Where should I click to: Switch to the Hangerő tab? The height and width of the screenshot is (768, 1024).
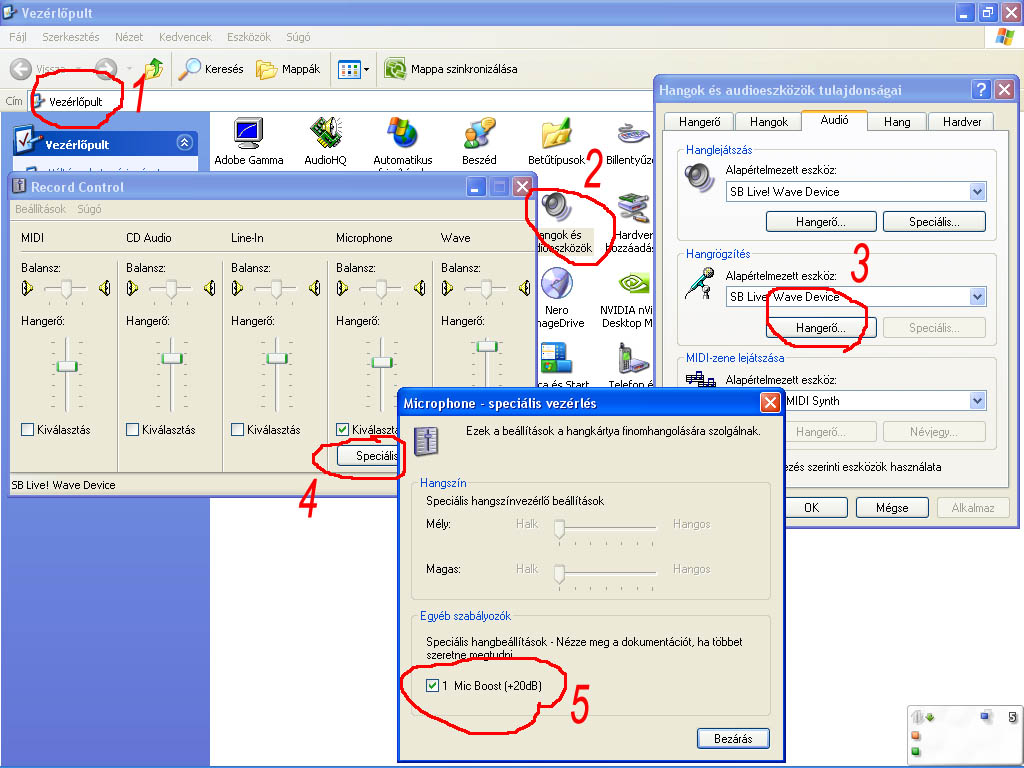(699, 121)
